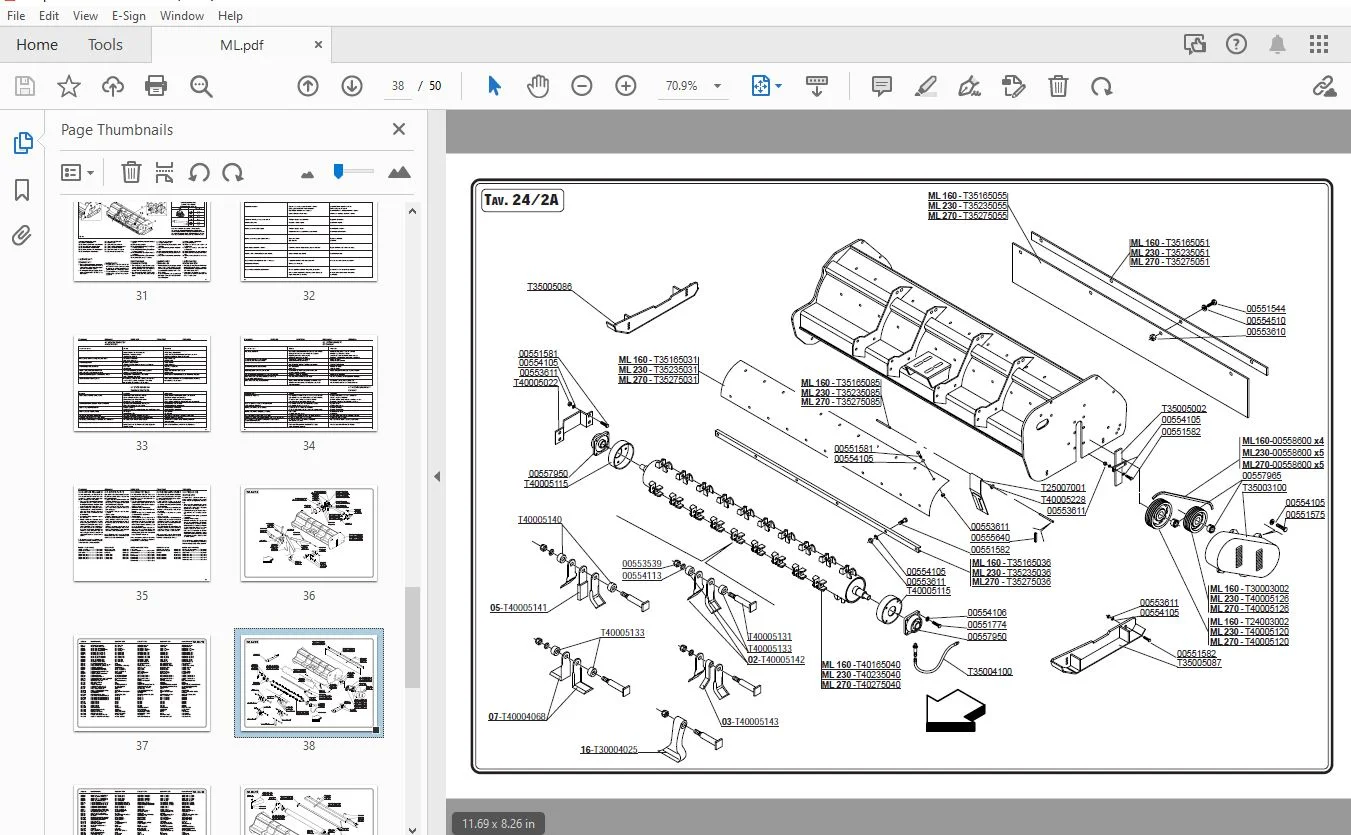Upload the file to cloud
Viewport: 1351px width, 835px height.
(113, 86)
